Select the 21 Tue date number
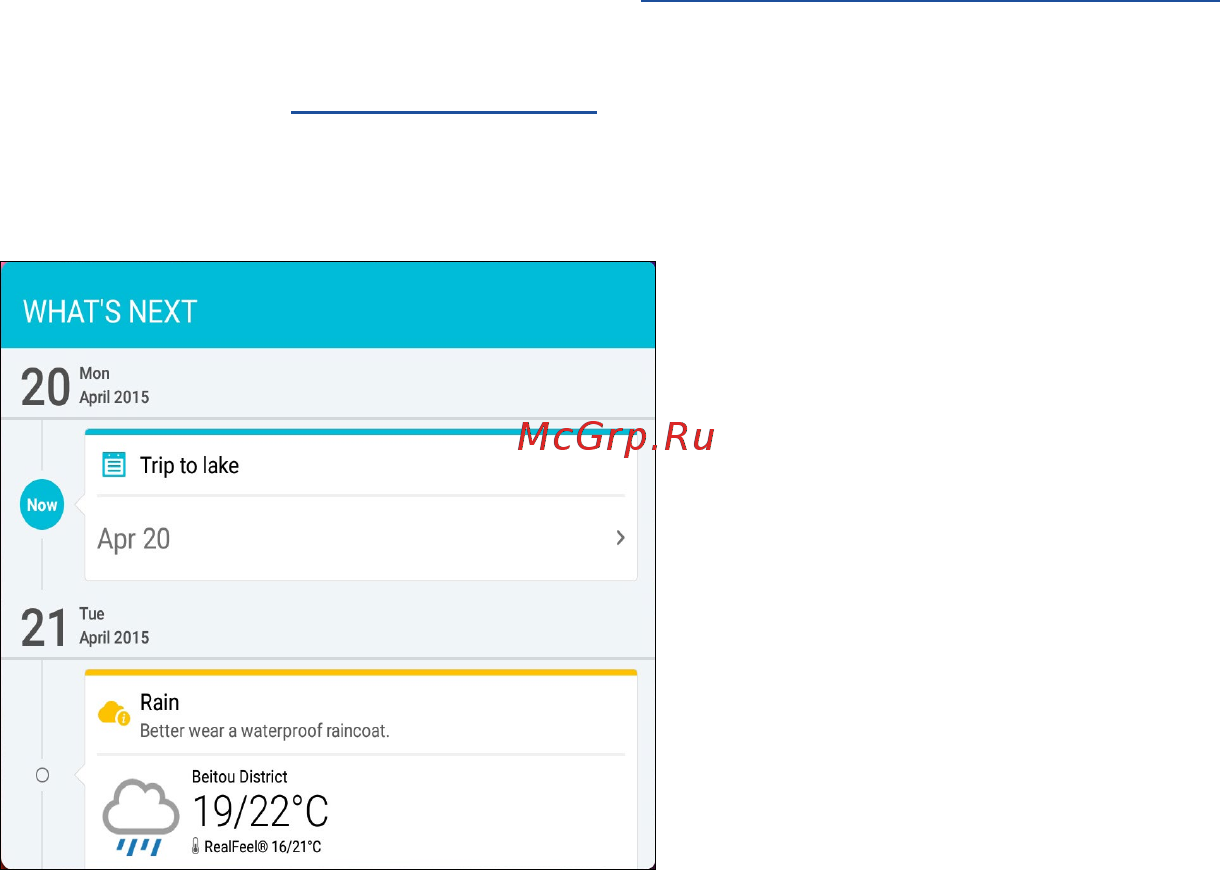This screenshot has width=1220, height=870. coord(45,628)
